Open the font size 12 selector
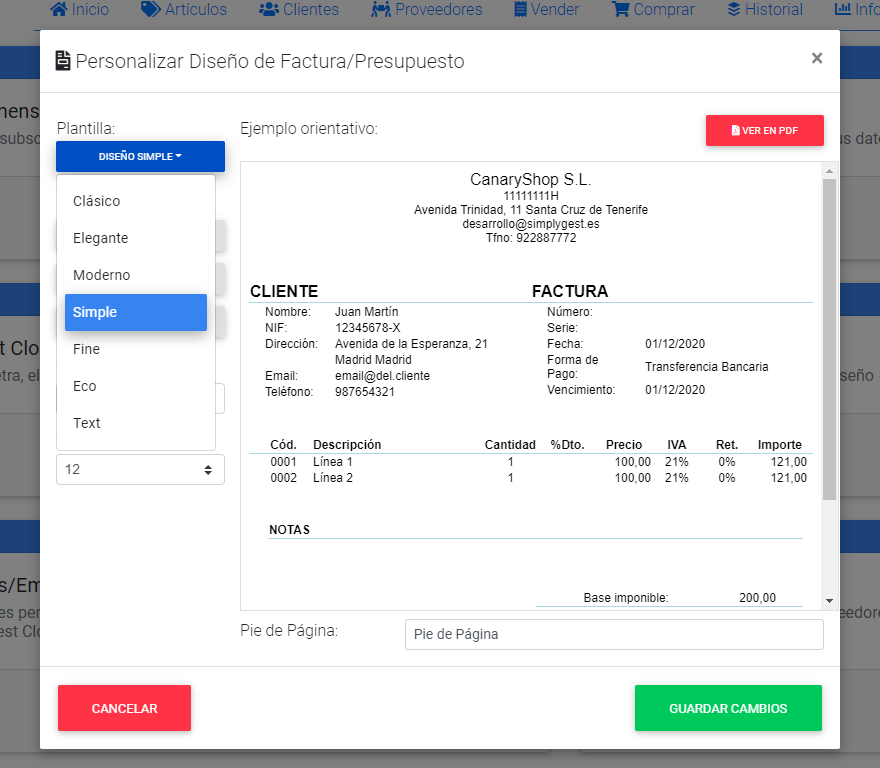Screen dimensions: 880x768 click(140, 469)
